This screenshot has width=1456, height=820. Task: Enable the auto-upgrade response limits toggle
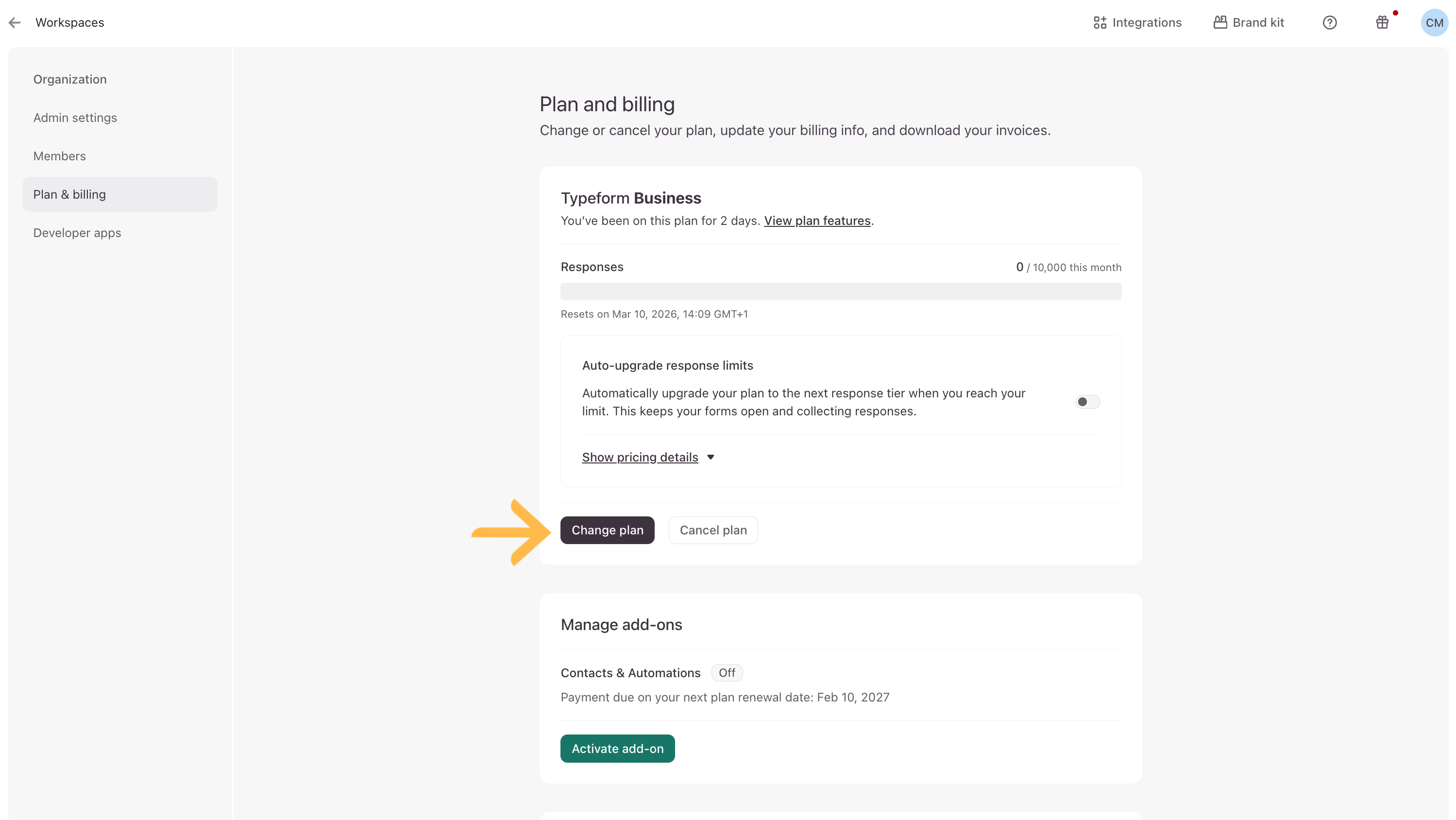click(1087, 402)
